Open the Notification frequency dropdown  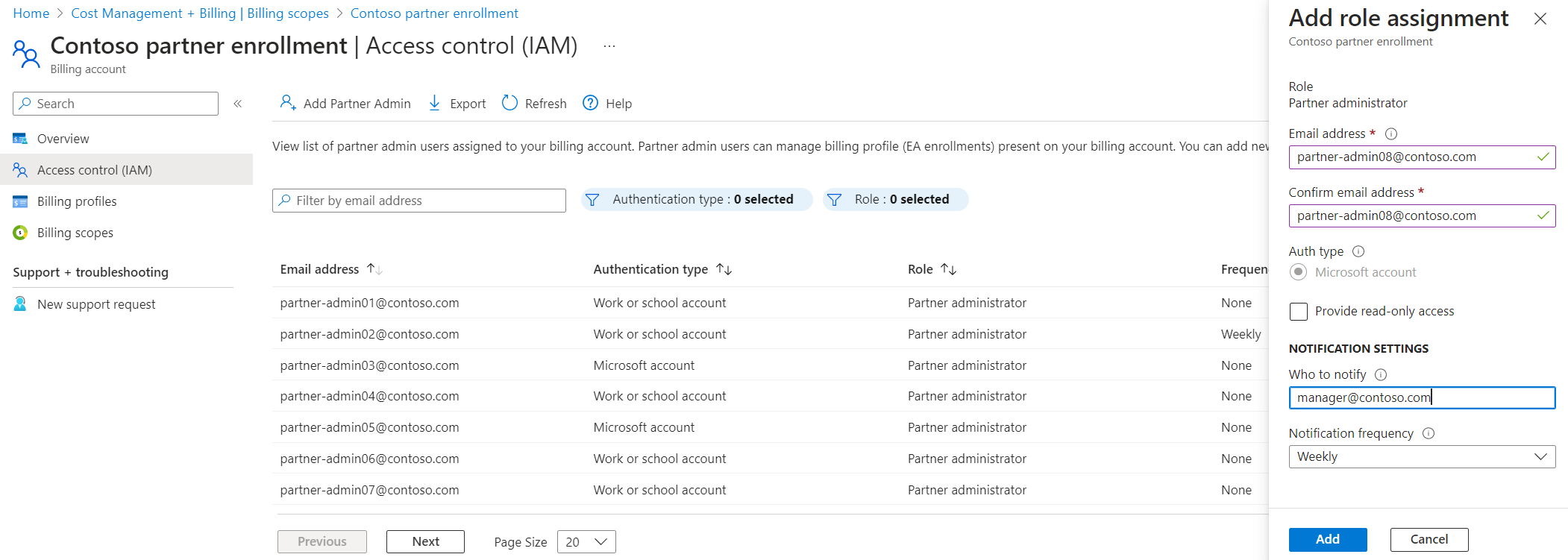pyautogui.click(x=1421, y=456)
